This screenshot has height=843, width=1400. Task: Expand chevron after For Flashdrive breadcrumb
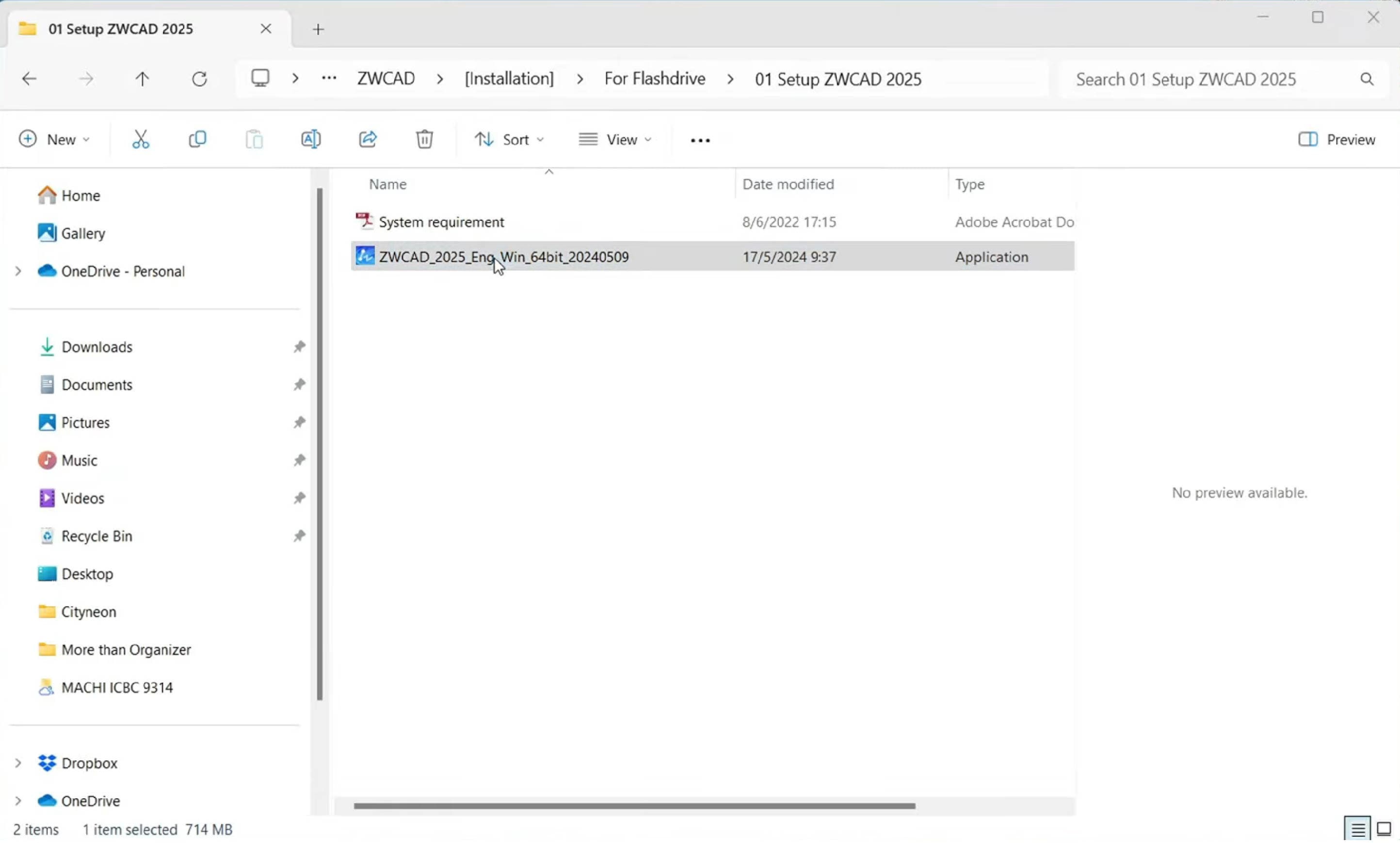tap(730, 79)
